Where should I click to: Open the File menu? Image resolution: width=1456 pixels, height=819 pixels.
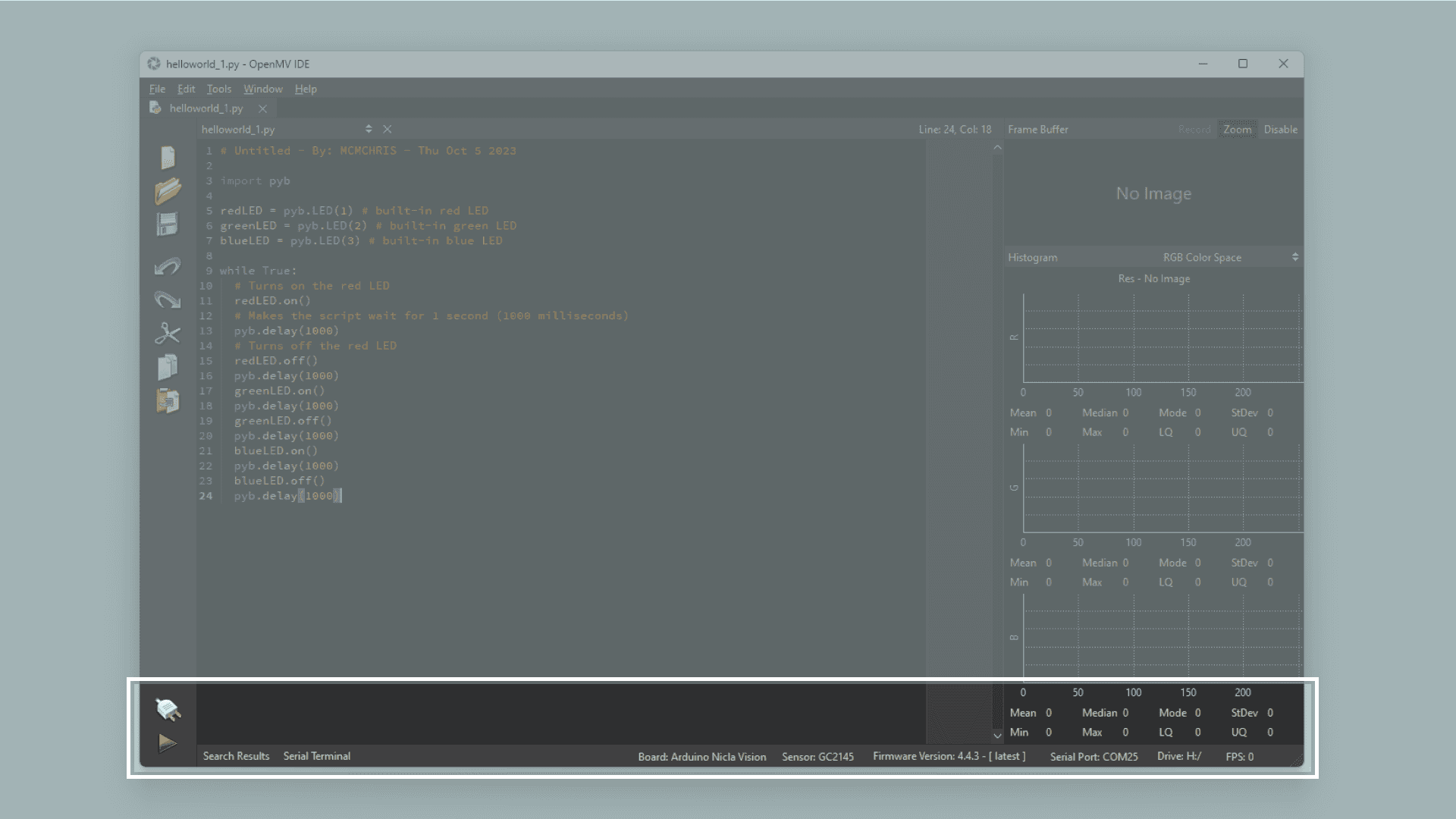157,89
